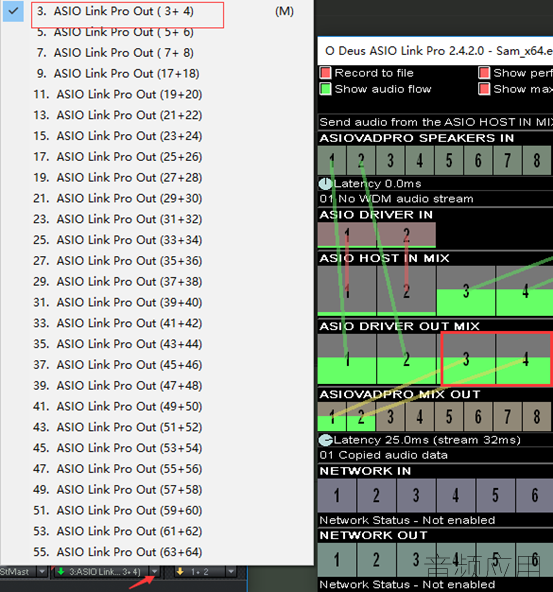This screenshot has width=553, height=592.
Task: Choose ASIO Link Pro Out (25+26)
Action: tap(157, 157)
